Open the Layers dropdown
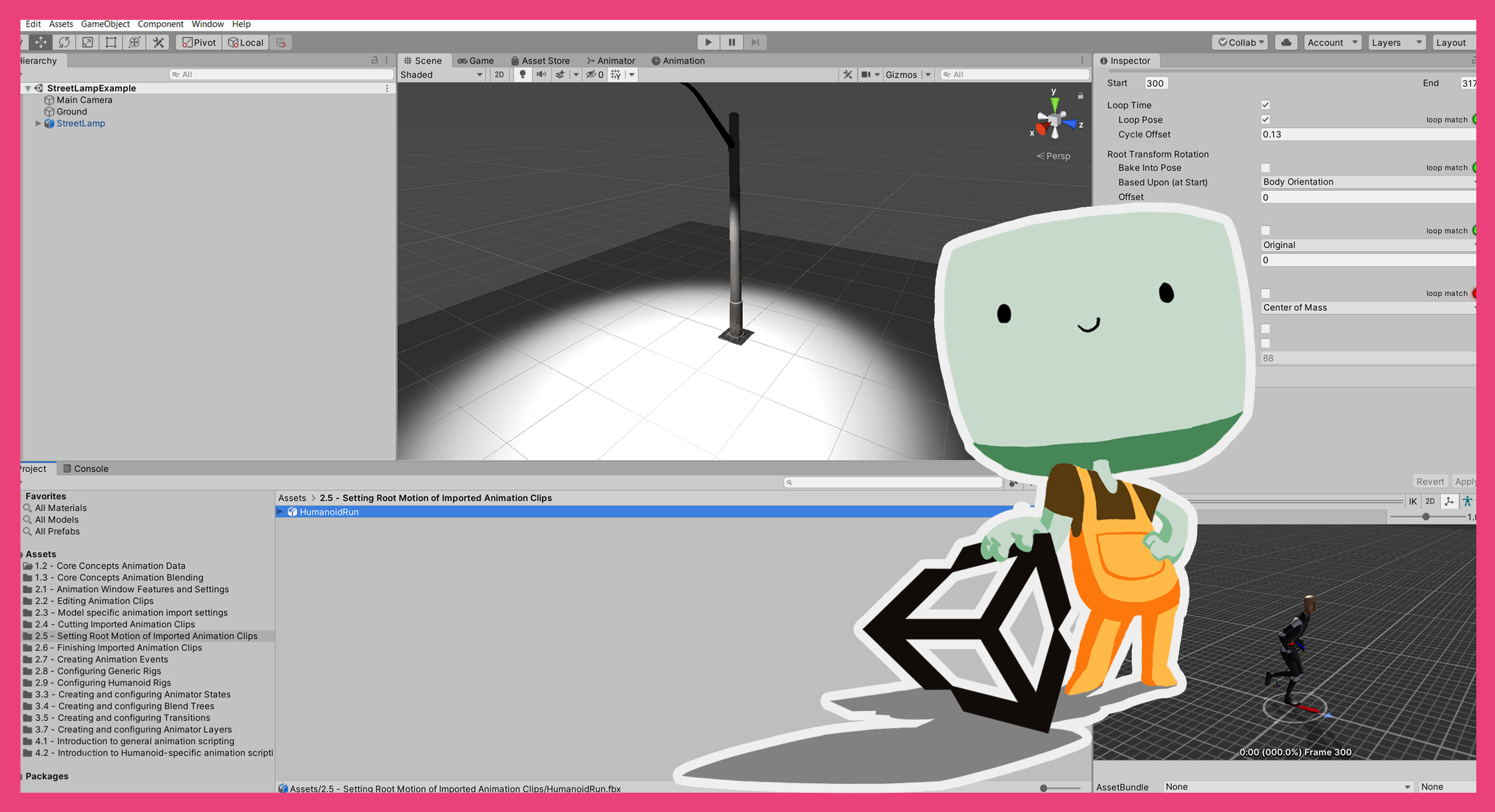Viewport: 1495px width, 812px height. coord(1396,42)
